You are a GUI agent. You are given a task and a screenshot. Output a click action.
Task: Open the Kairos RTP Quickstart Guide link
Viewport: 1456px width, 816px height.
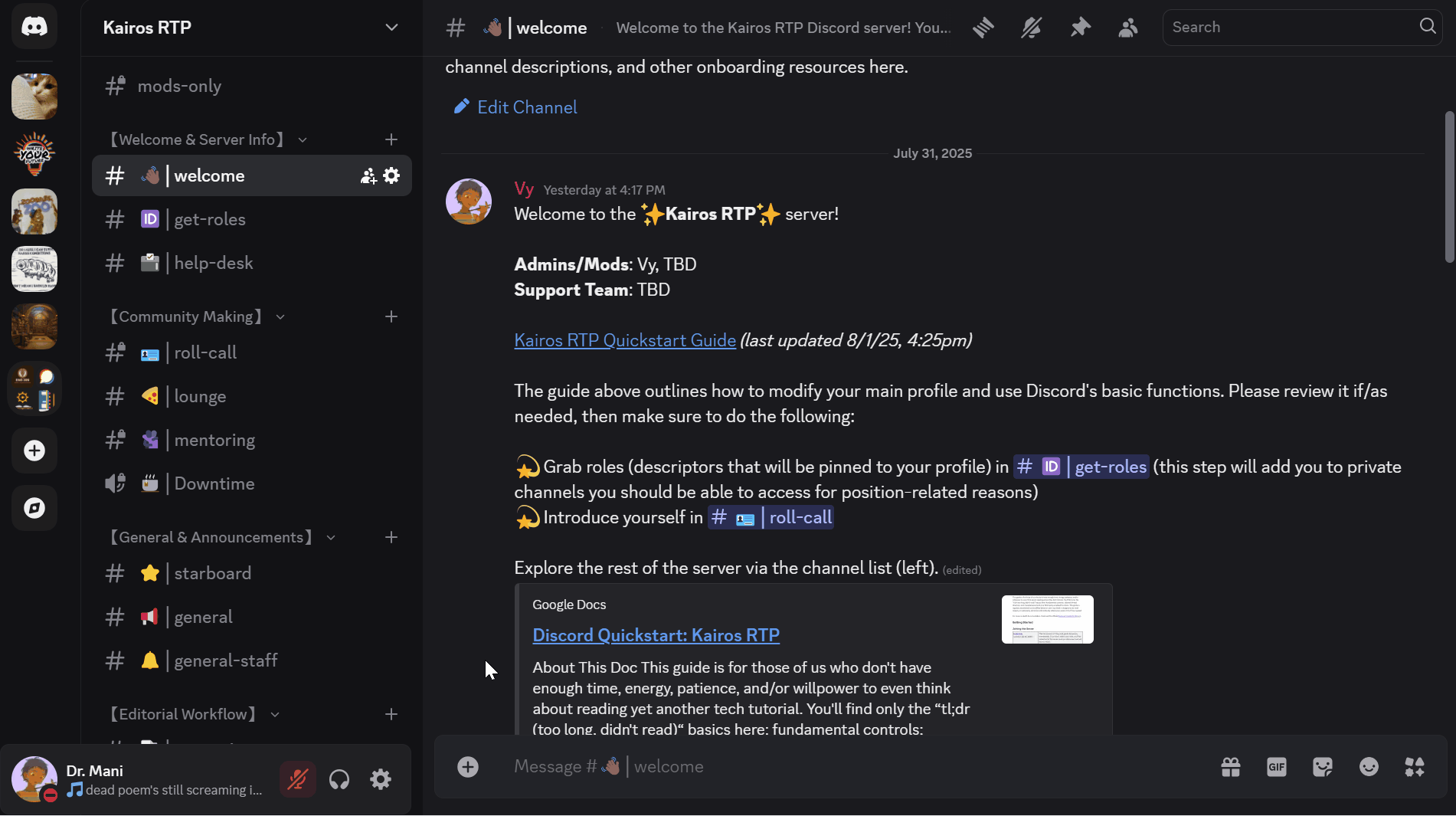click(623, 339)
